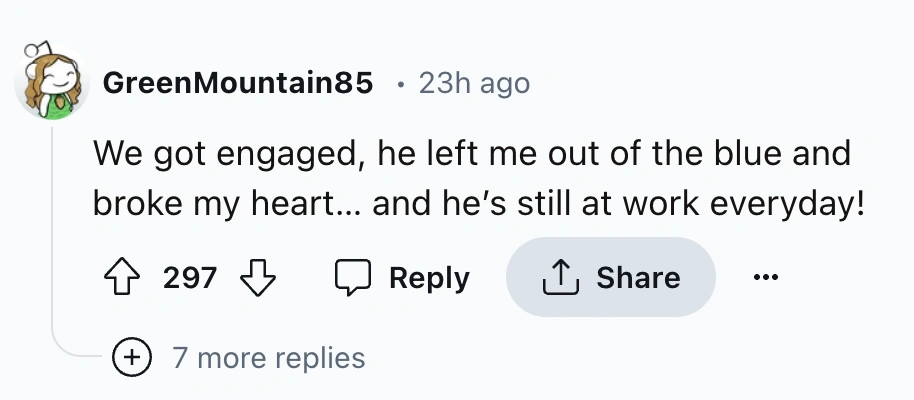This screenshot has height=400, width=914.
Task: Expand 7 more replies
Action: [x=268, y=357]
